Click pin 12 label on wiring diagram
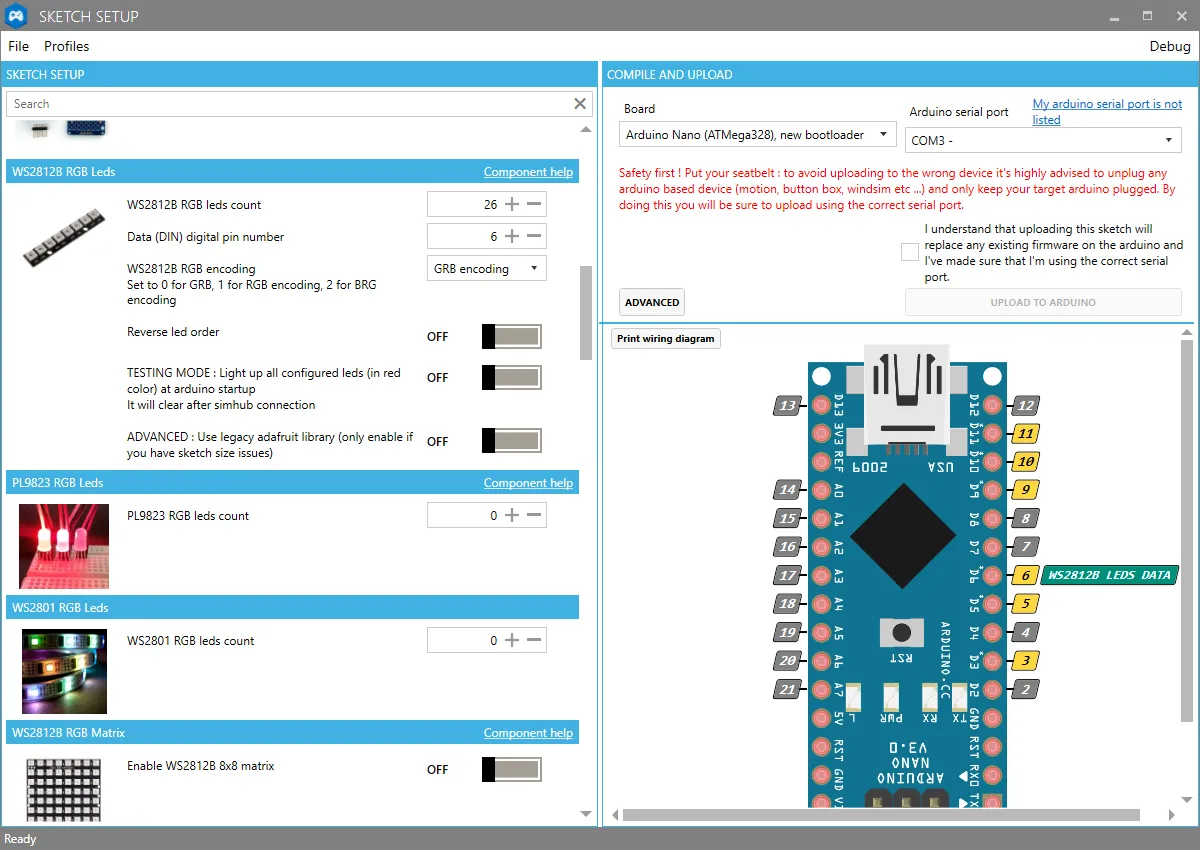Screen dimensions: 1200x850 [x=1025, y=405]
